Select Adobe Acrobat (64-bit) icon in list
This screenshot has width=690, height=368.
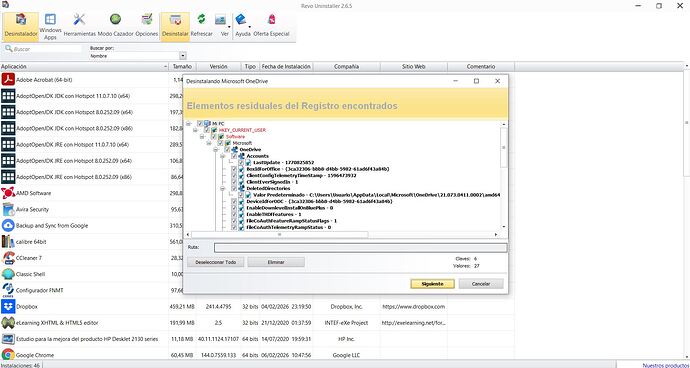coord(8,80)
